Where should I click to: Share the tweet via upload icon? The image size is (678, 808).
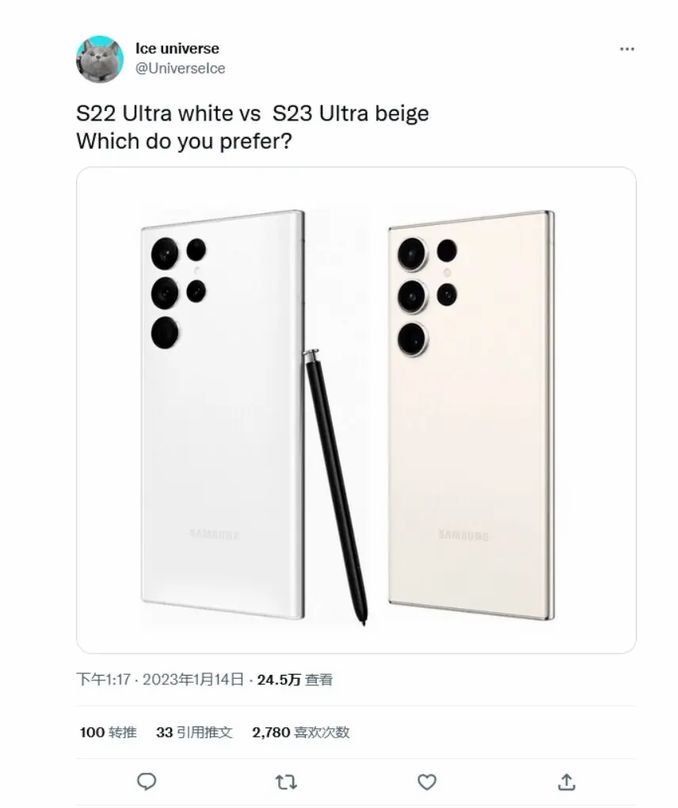coord(566,782)
